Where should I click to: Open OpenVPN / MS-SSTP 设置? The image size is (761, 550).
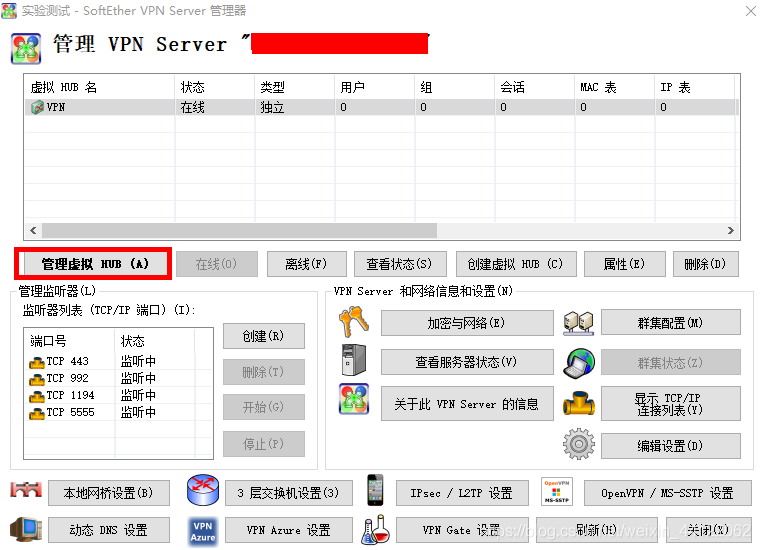(667, 493)
